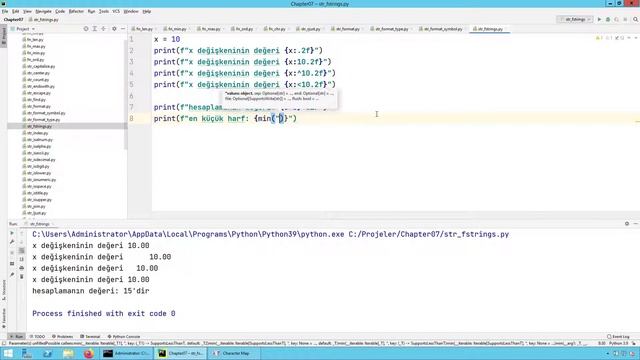Open Run panel settings gear
This screenshot has height=360, width=640.
[627, 224]
